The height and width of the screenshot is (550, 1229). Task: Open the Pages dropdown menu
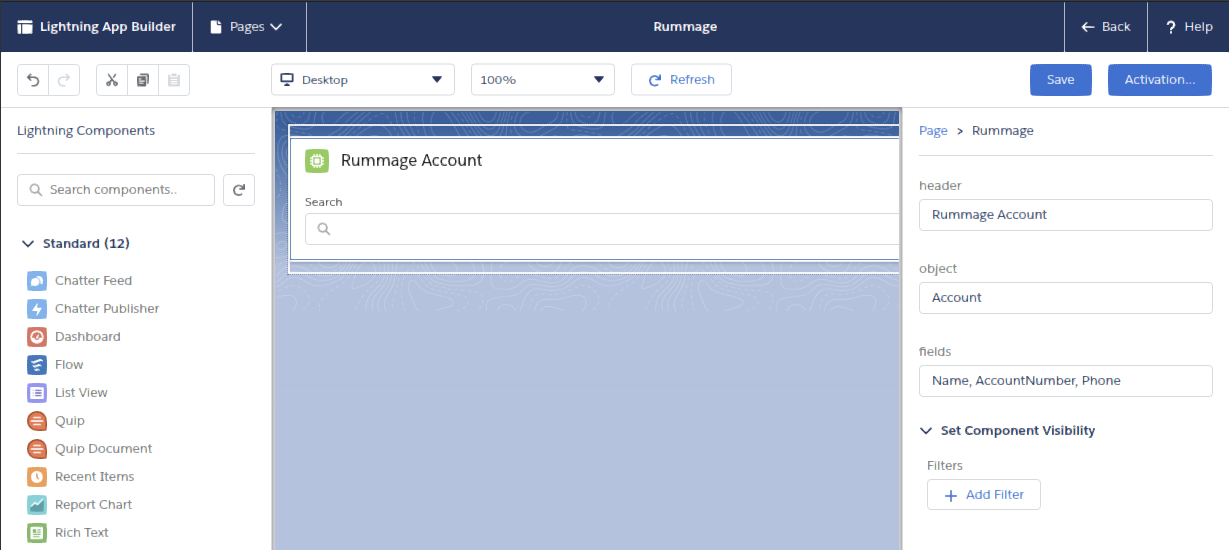click(246, 27)
